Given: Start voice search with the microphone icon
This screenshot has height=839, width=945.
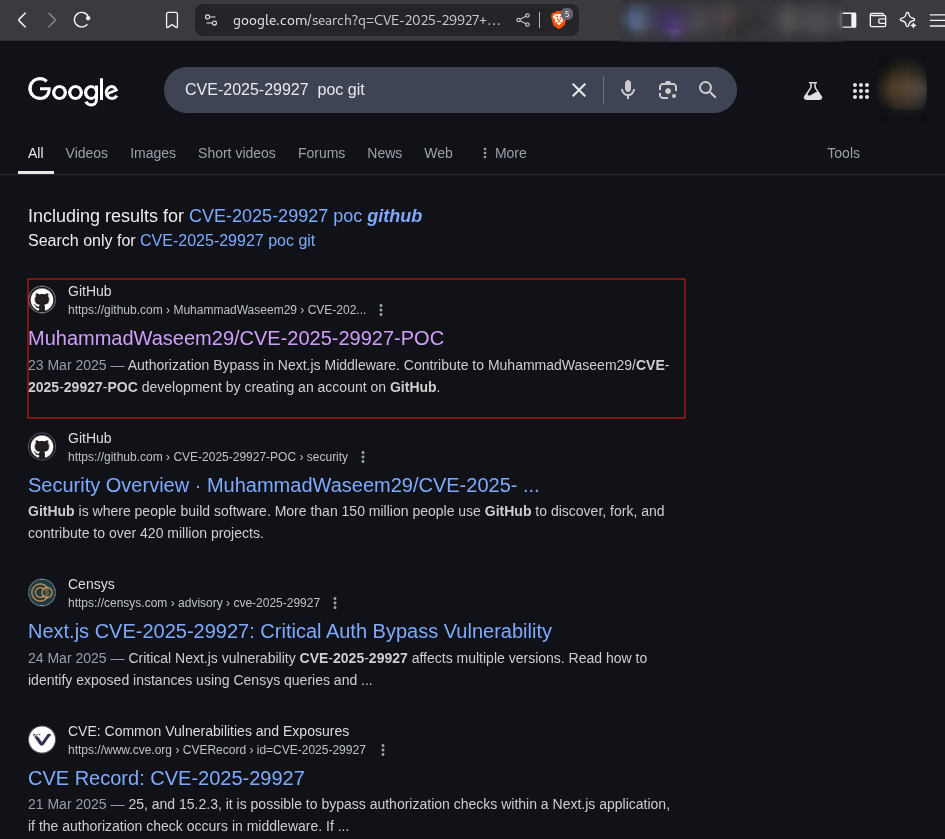Looking at the screenshot, I should [x=627, y=90].
